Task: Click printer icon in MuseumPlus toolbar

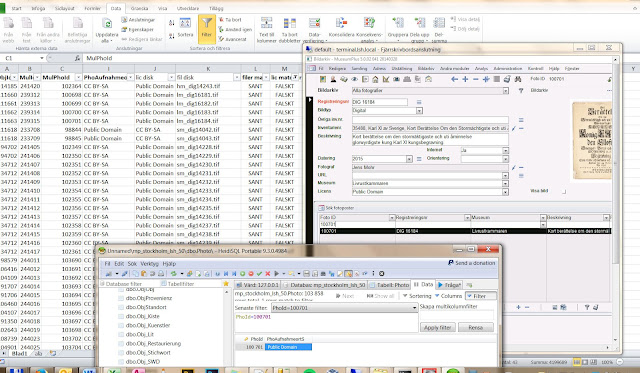Action: click(507, 79)
